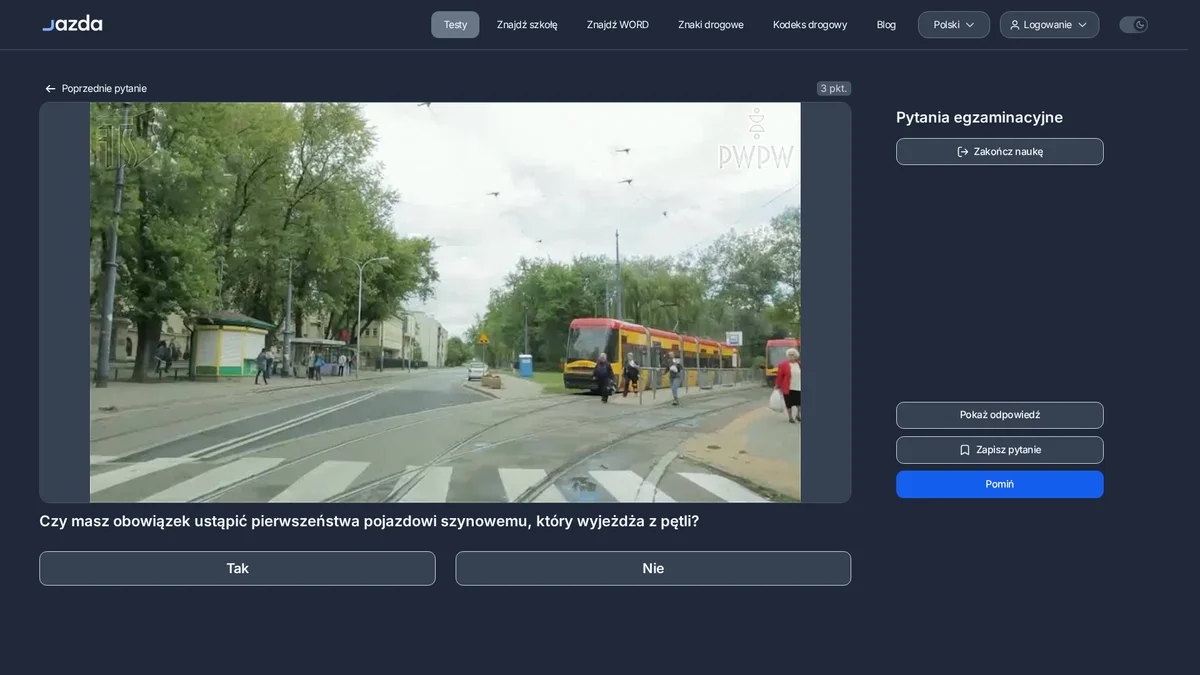Reveal answer with Pokaż odpowiedź
This screenshot has height=675, width=1200.
pos(1000,415)
